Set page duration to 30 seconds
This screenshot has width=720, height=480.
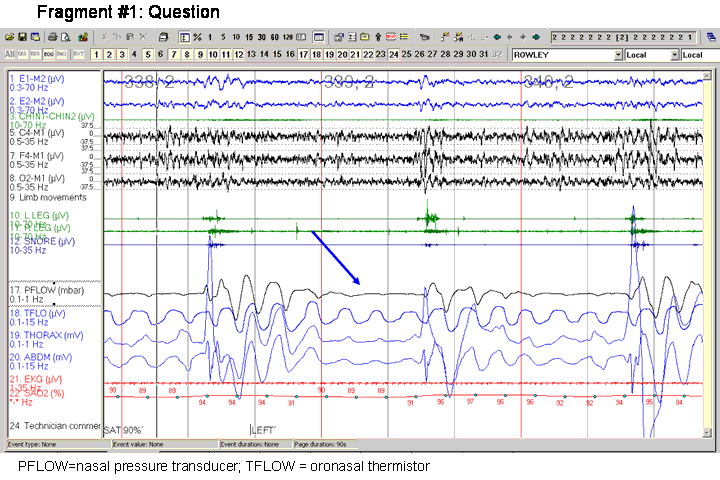coord(258,36)
